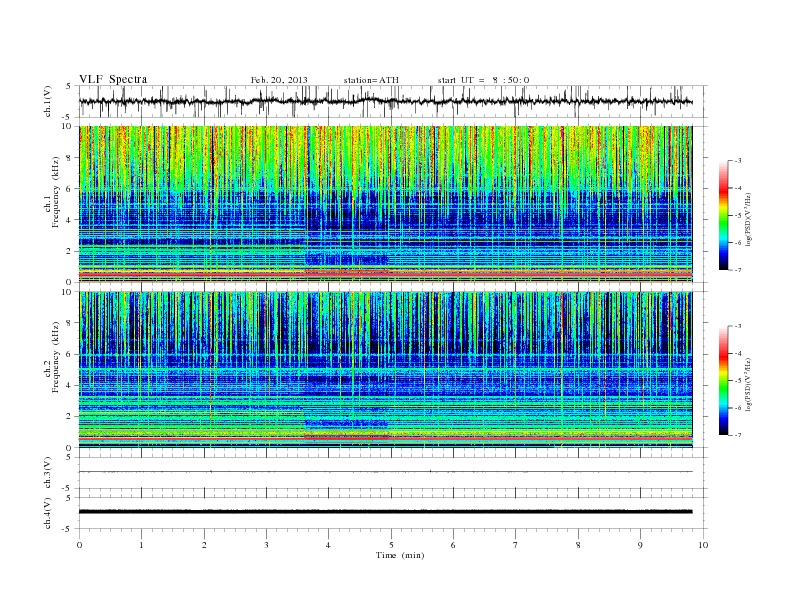Click the "Time (min)" x-axis label
The width and height of the screenshot is (792, 612).
click(400, 555)
